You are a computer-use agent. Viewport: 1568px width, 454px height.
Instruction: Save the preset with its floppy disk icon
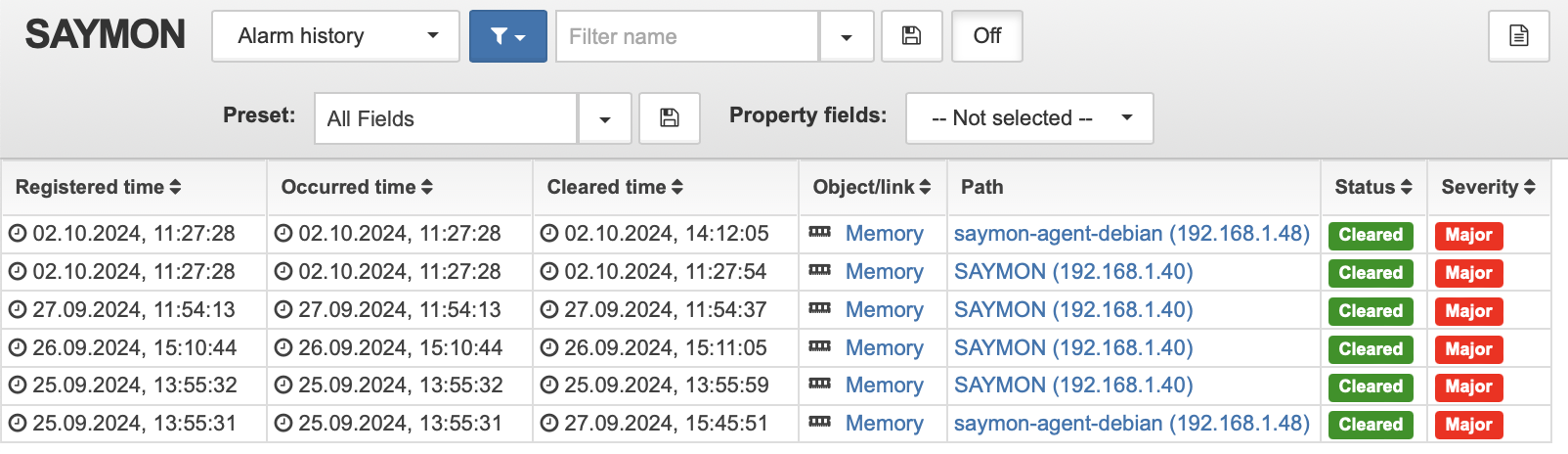[x=669, y=118]
